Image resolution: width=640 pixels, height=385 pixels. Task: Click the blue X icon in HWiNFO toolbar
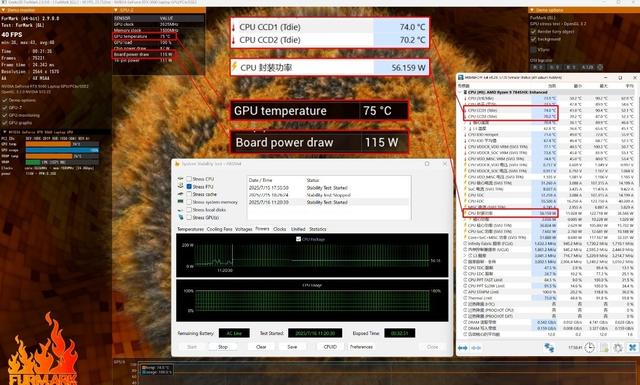coord(632,347)
